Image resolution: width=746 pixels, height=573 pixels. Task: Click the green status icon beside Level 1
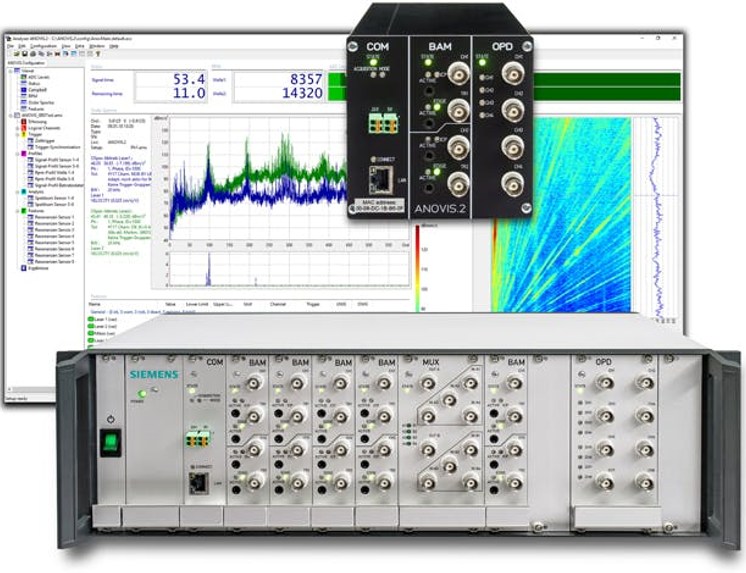click(91, 319)
